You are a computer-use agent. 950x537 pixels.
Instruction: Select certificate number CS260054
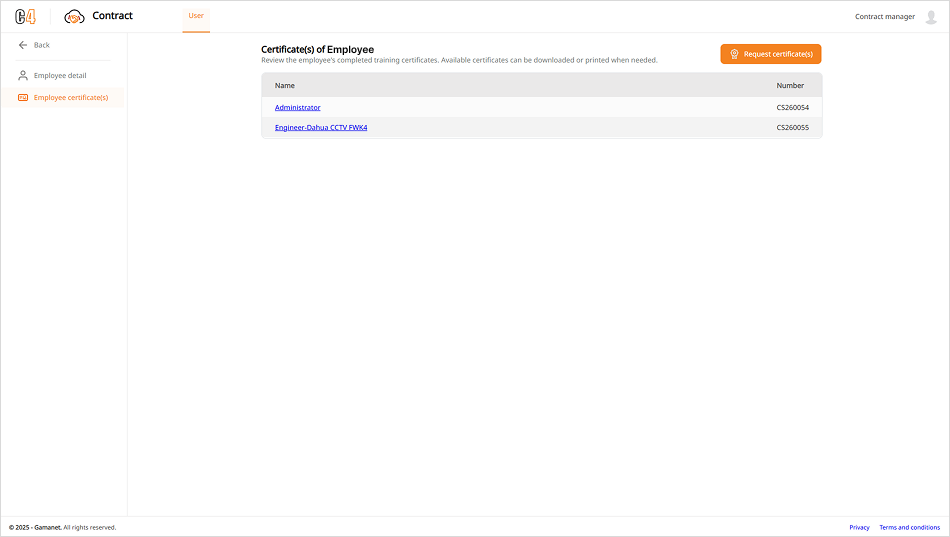(792, 107)
